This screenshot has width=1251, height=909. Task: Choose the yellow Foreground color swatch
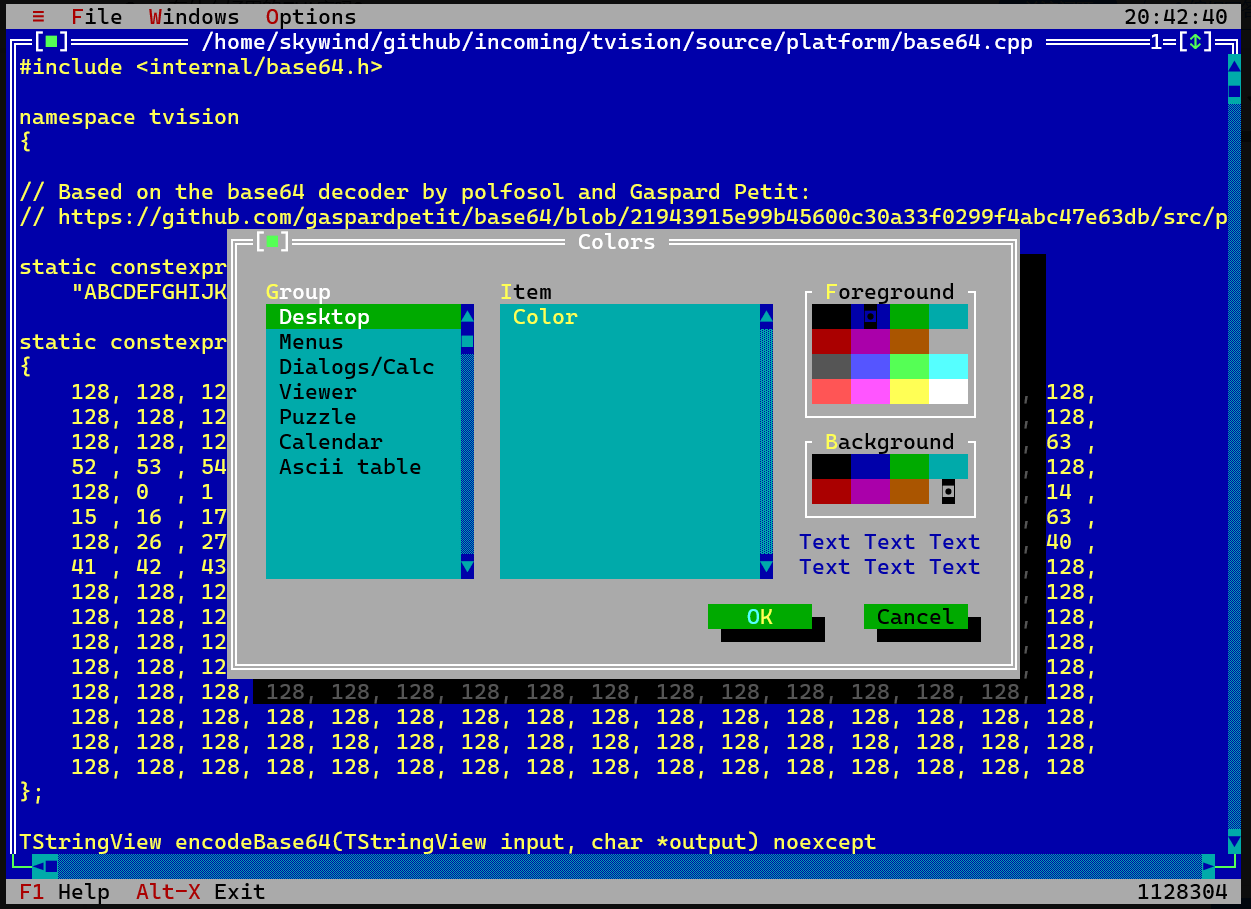(x=909, y=392)
